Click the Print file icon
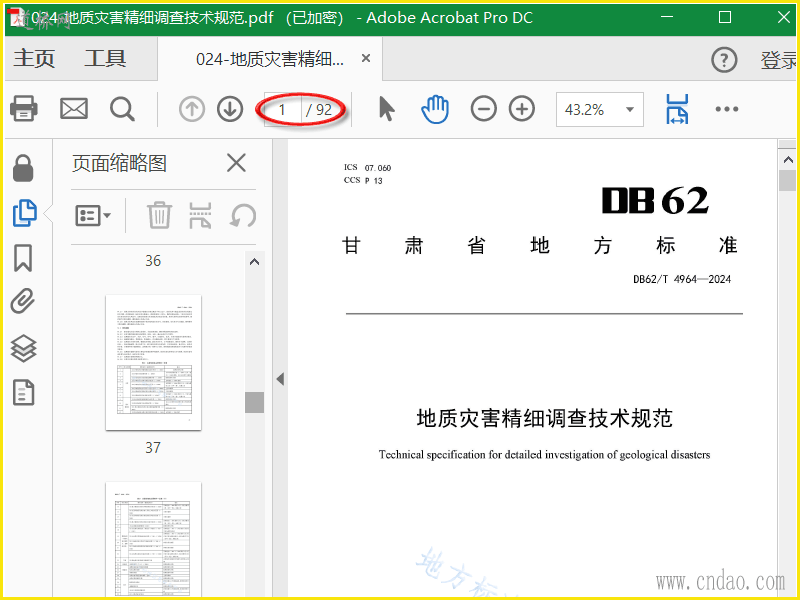800x600 pixels. click(23, 109)
